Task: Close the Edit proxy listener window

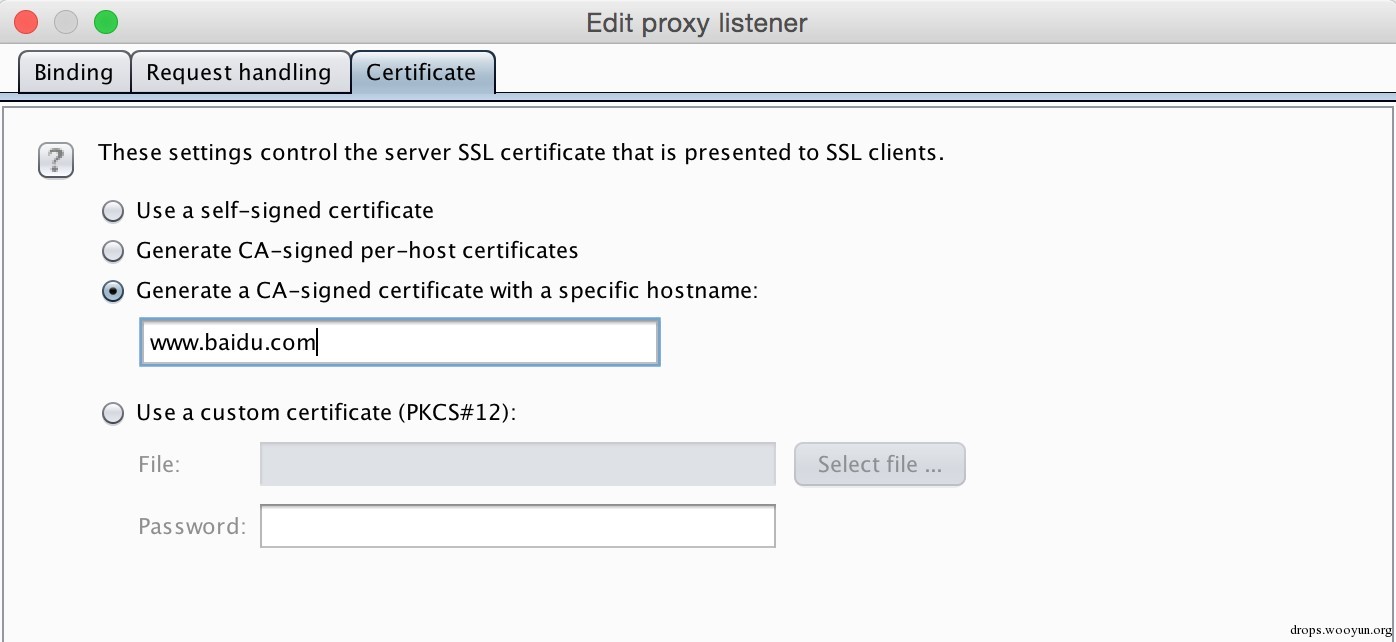Action: pyautogui.click(x=26, y=21)
